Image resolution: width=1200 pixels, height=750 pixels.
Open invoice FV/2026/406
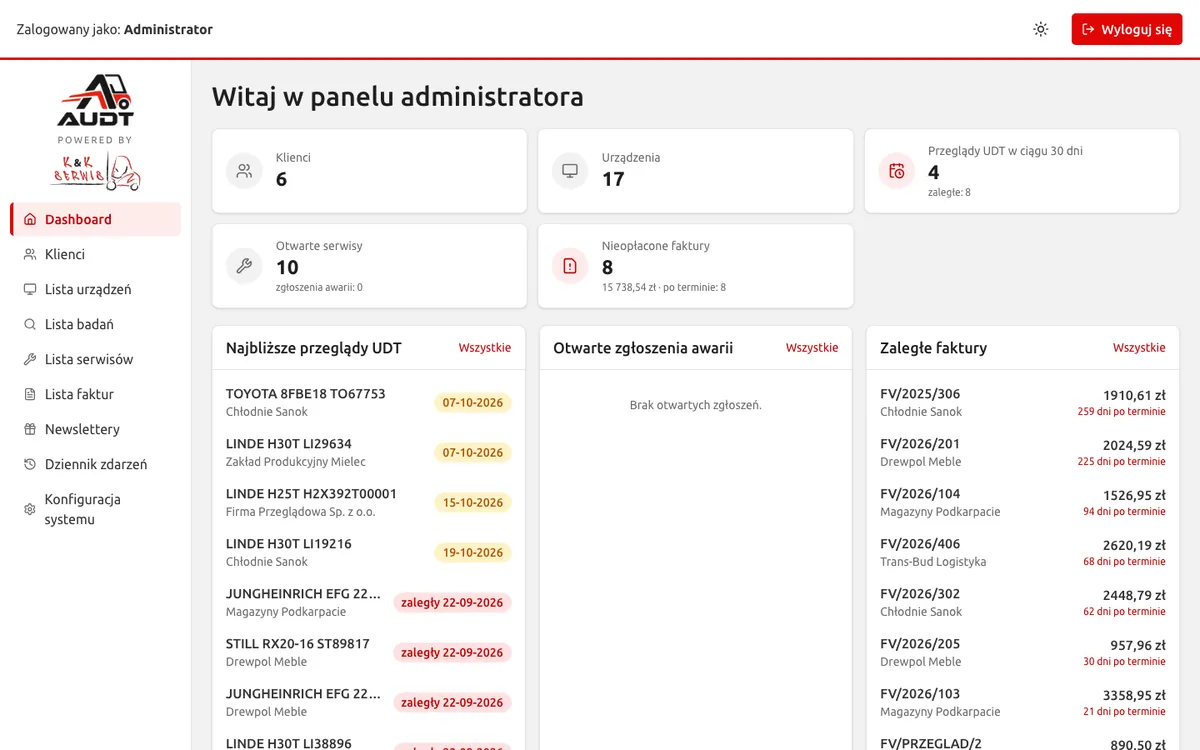[x=1023, y=553]
